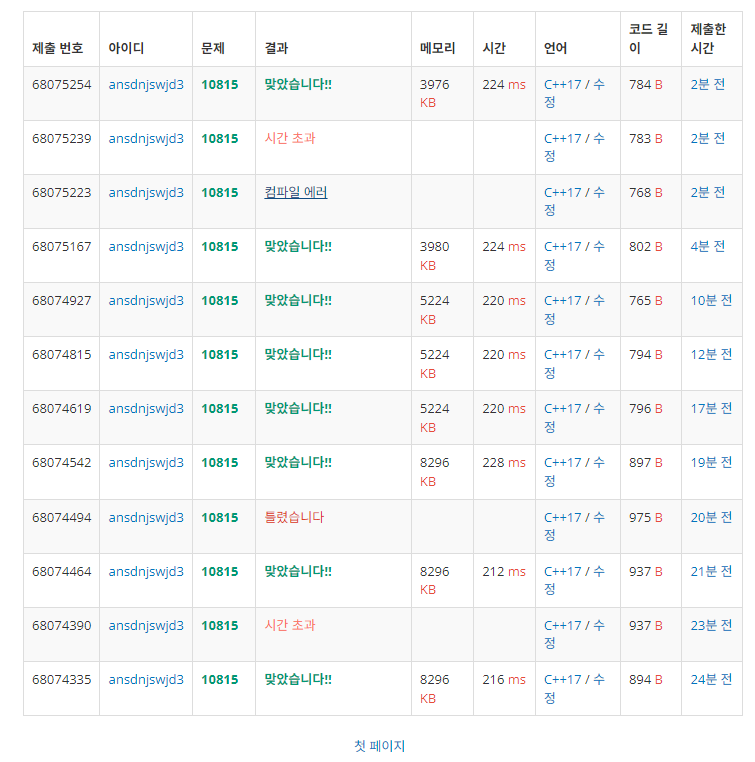The image size is (755, 762).
Task: Open ansdnjswjd3 profile in row 68075254
Action: click(146, 85)
